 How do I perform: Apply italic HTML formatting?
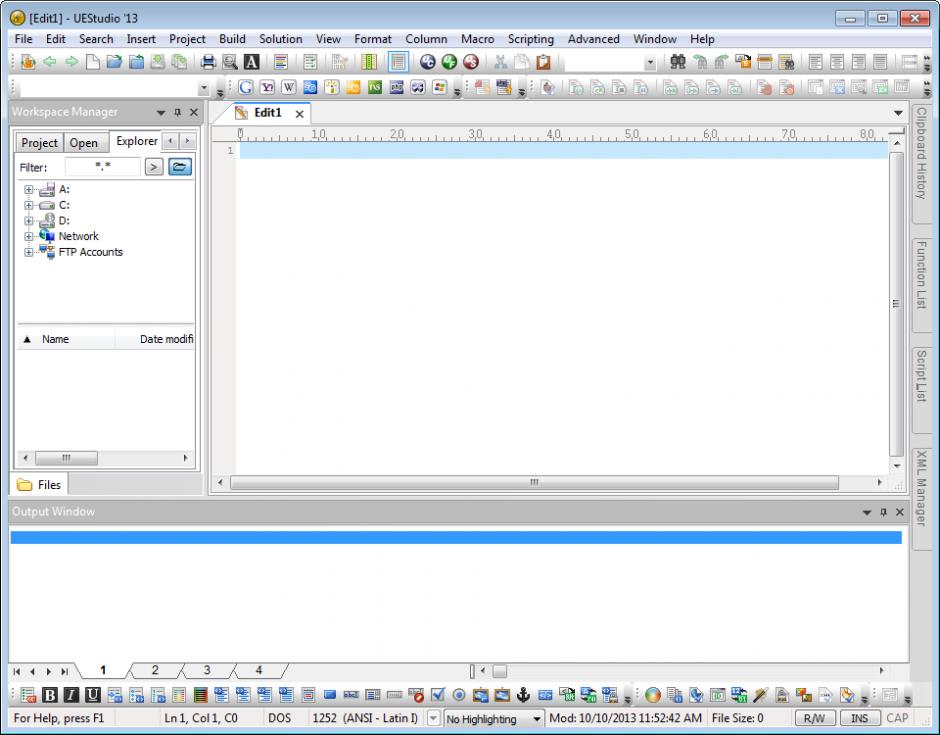point(71,695)
